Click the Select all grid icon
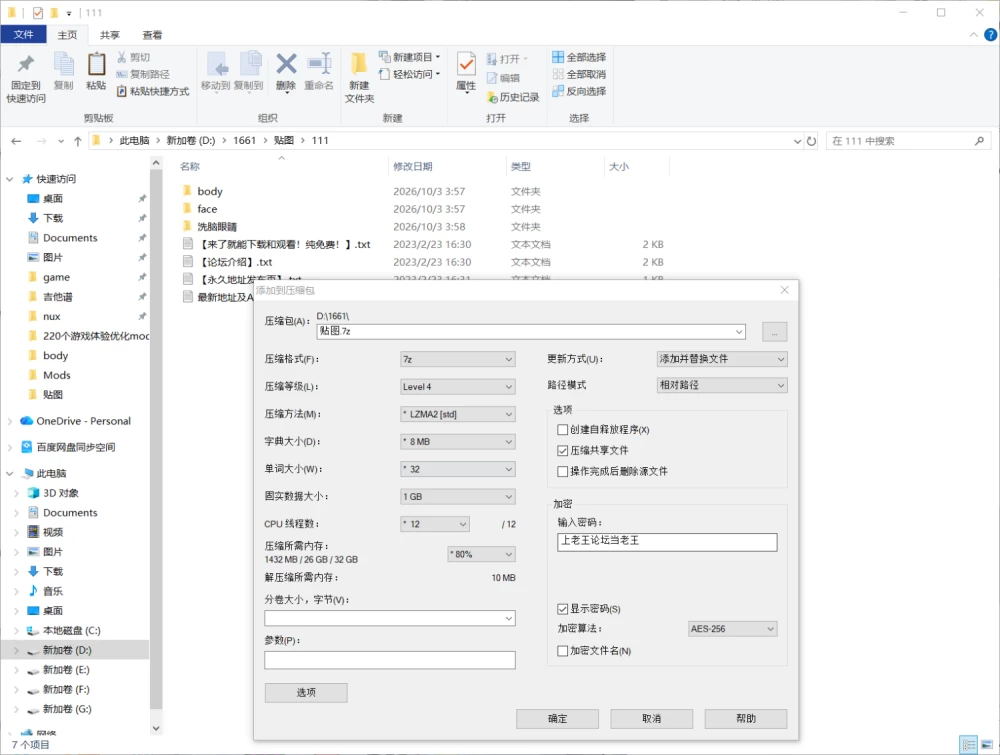1000x755 pixels. (x=558, y=57)
